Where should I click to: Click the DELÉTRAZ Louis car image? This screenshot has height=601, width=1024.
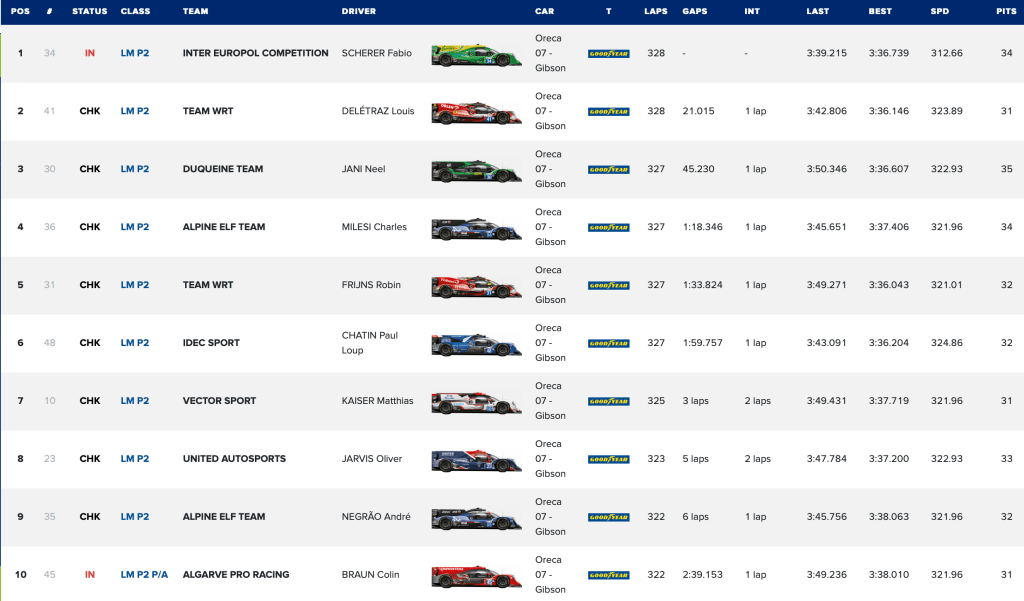pyautogui.click(x=477, y=113)
